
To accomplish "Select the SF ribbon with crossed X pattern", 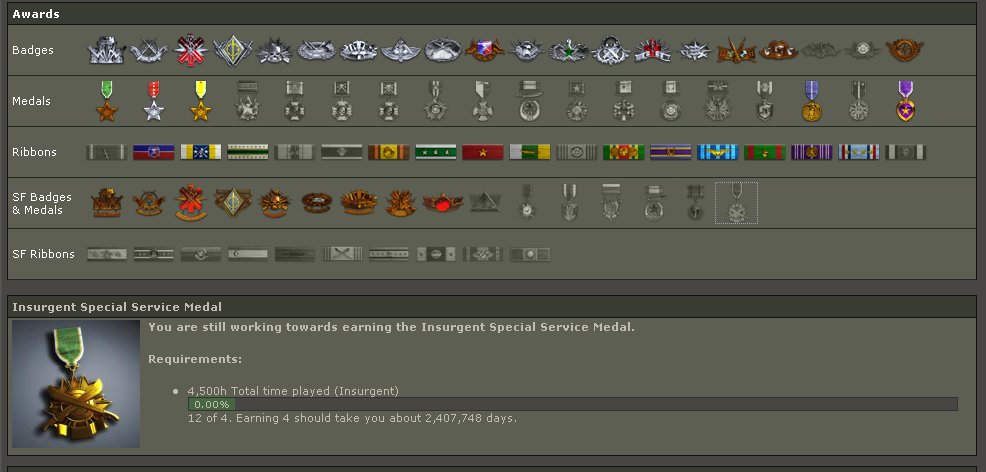I will coord(342,254).
